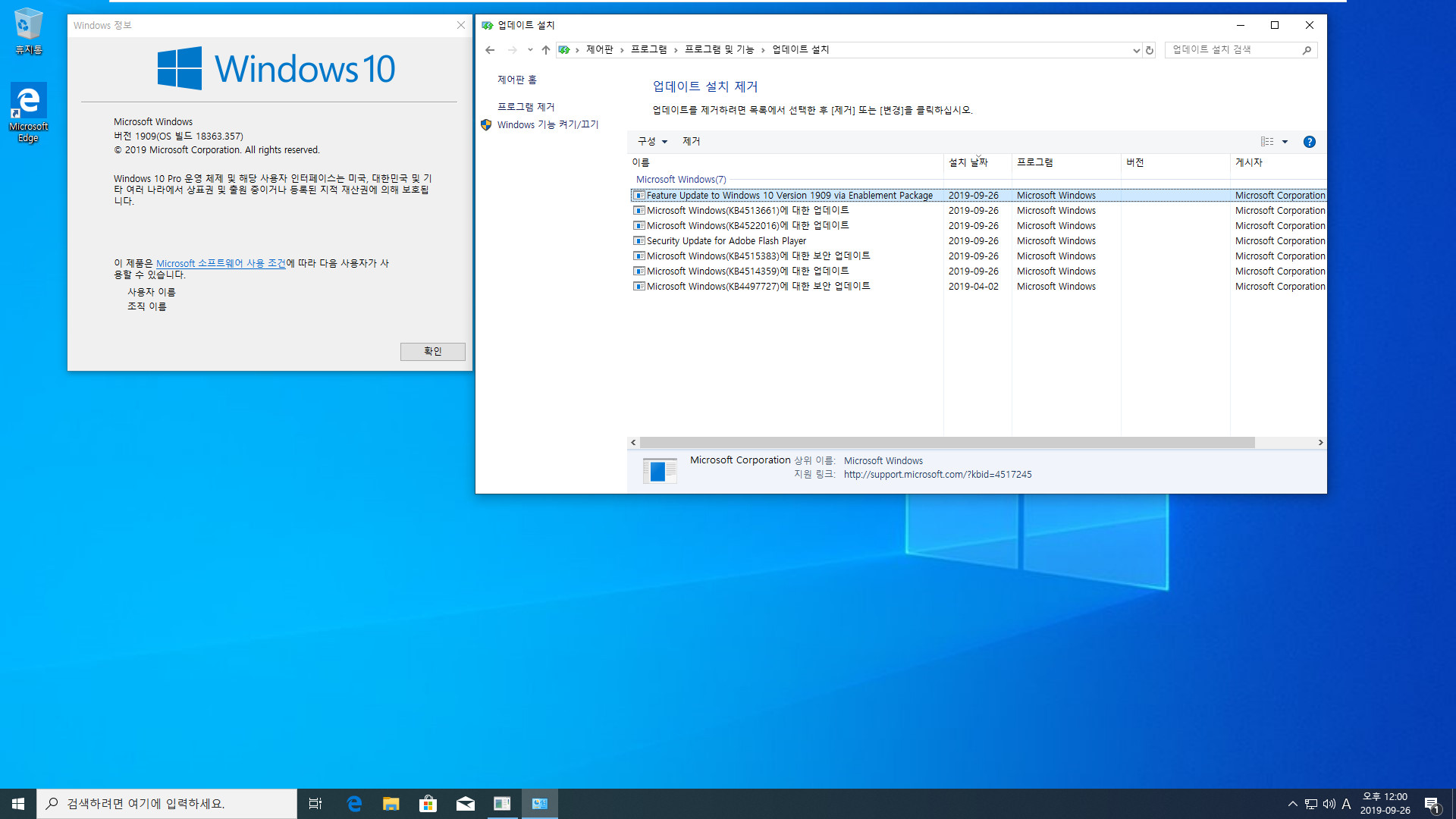Switch to Control Panel taskbar window
This screenshot has height=819, width=1456.
pos(539,804)
